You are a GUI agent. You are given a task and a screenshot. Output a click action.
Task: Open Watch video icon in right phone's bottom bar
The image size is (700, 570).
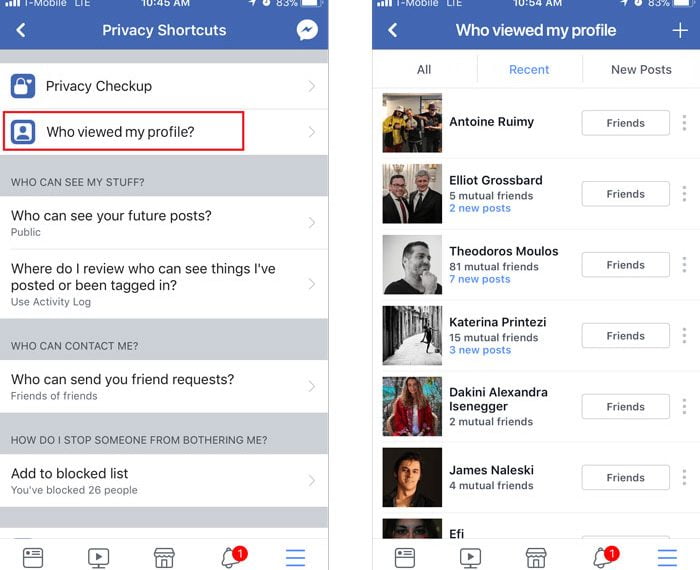click(x=471, y=558)
